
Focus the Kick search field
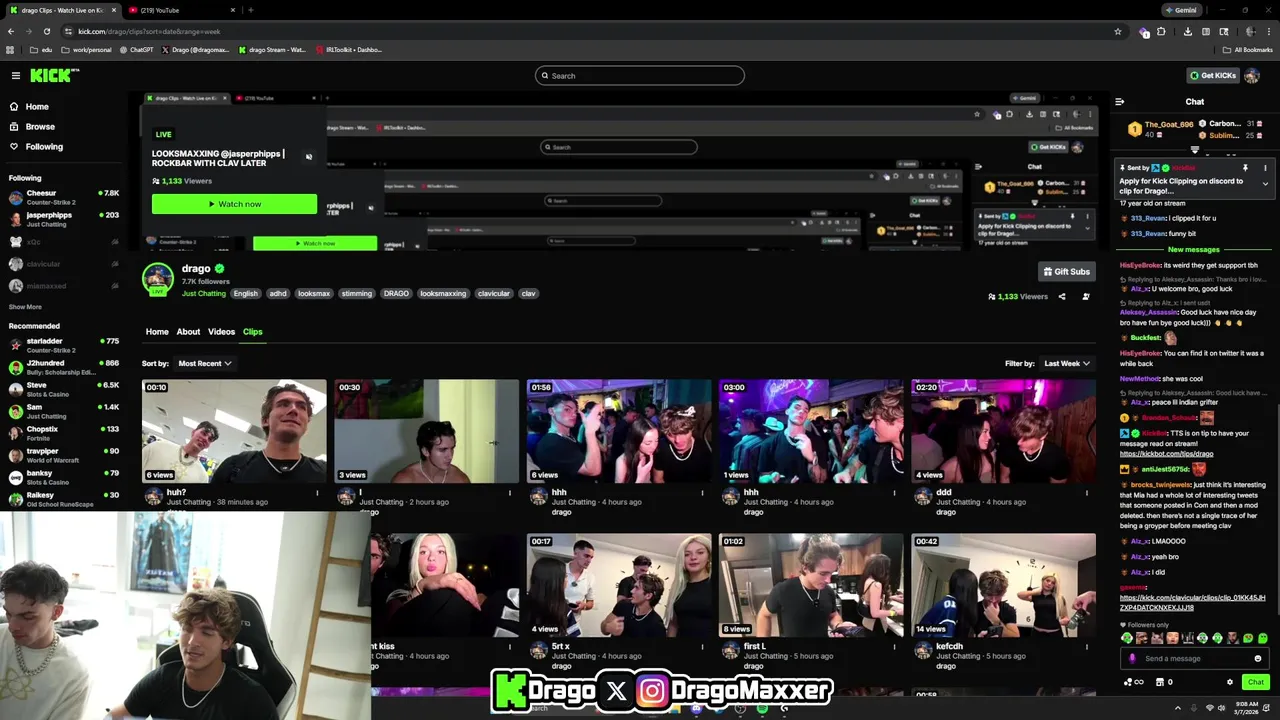pos(640,76)
